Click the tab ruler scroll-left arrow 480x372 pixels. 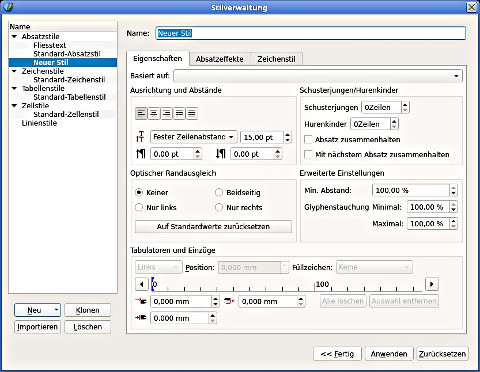[142, 284]
